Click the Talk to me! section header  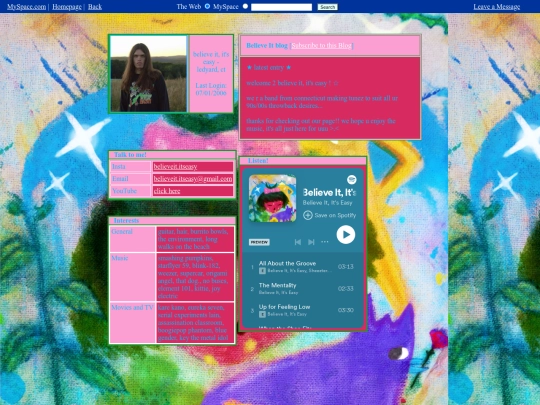(130, 155)
